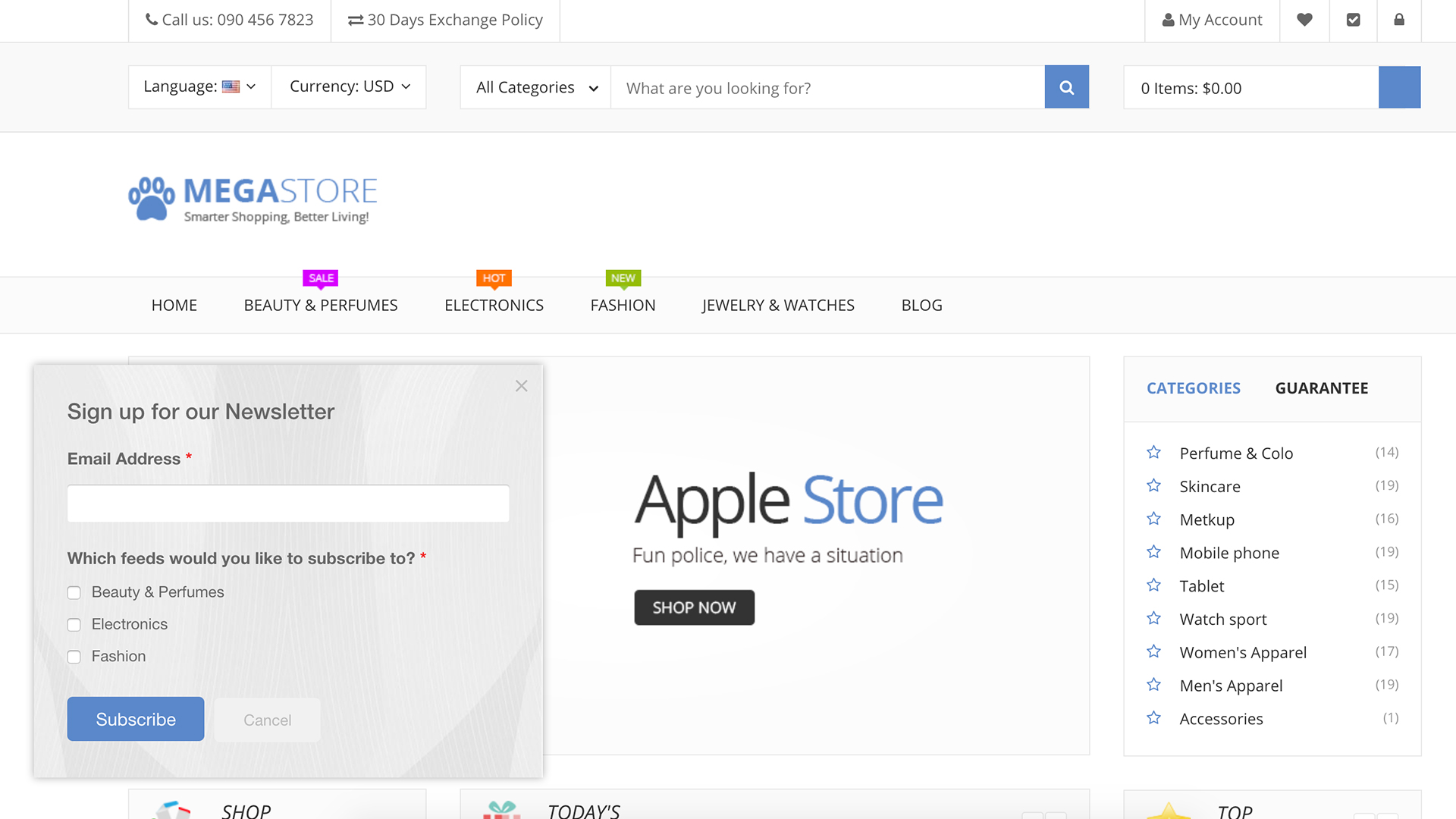Check the Electronics feed checkbox
Viewport: 1456px width, 819px height.
click(x=74, y=625)
